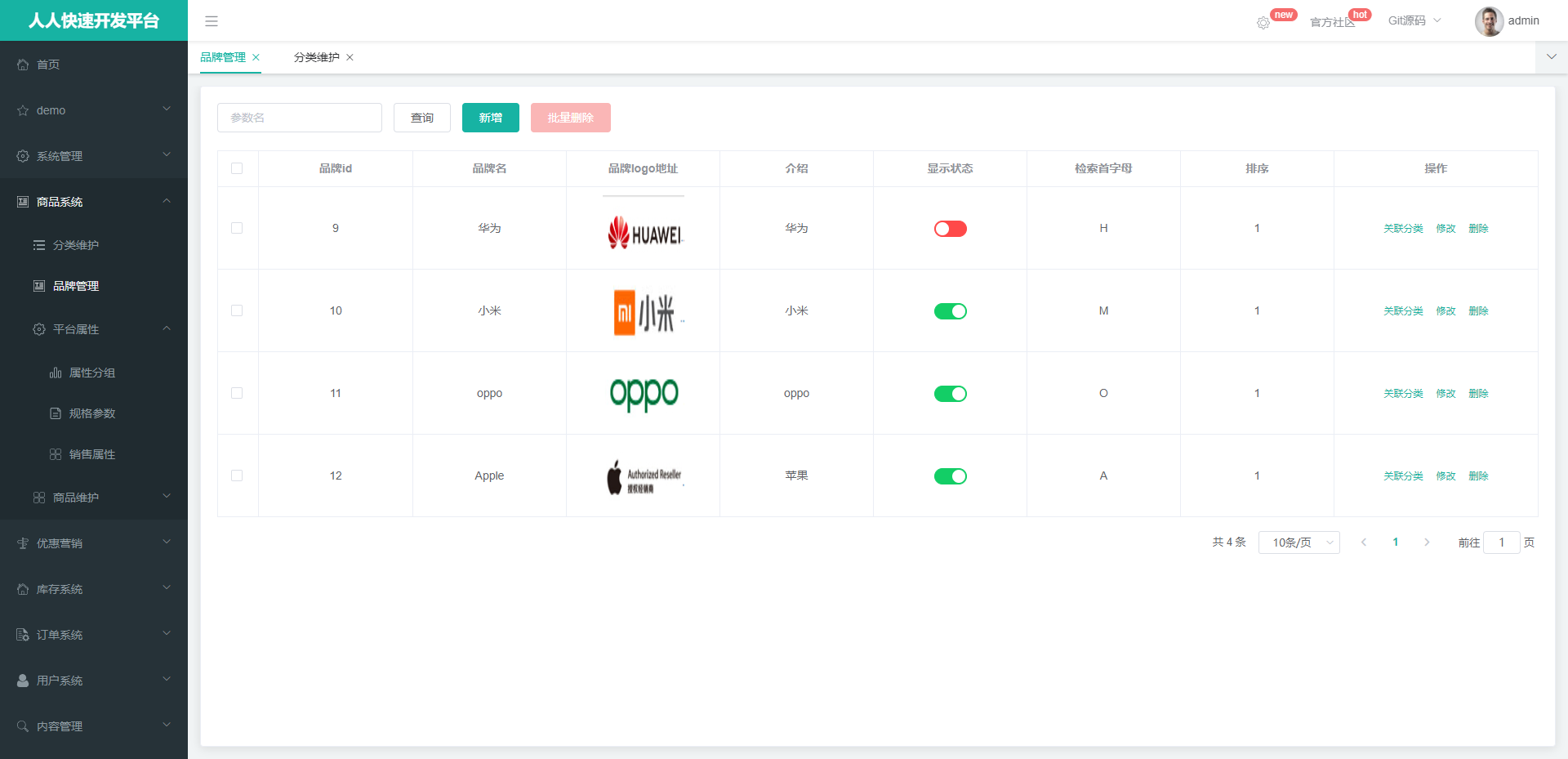This screenshot has height=759, width=1568.
Task: Click the star icon beside demo
Action: coord(23,110)
